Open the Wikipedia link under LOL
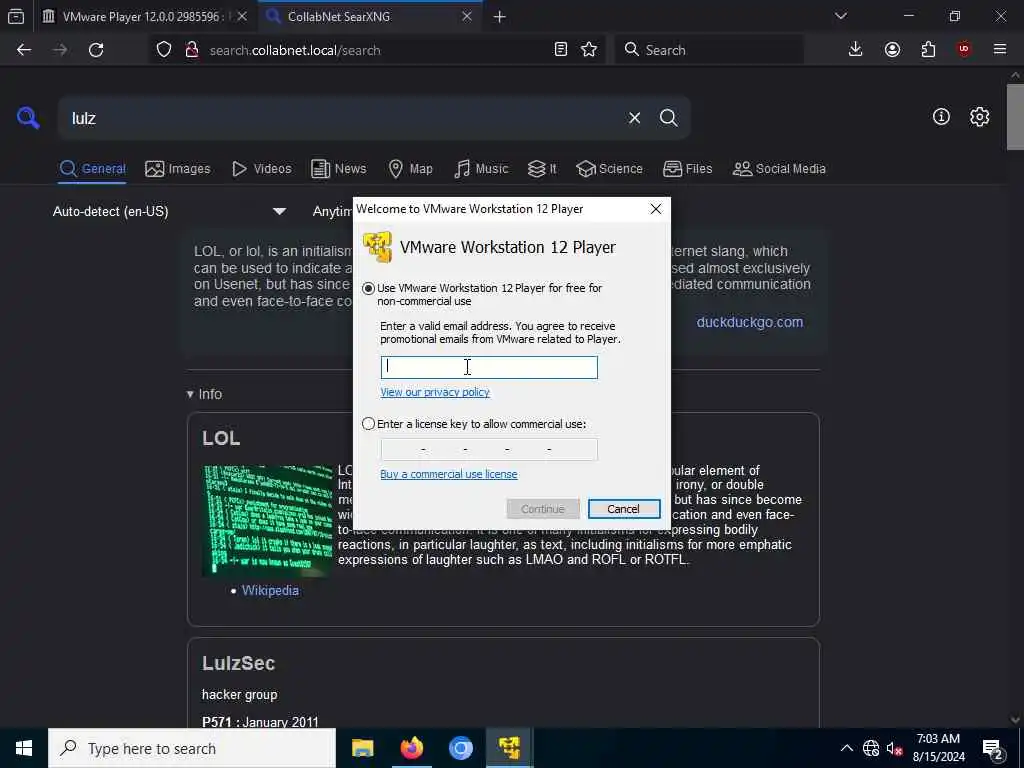The image size is (1024, 768). 270,590
